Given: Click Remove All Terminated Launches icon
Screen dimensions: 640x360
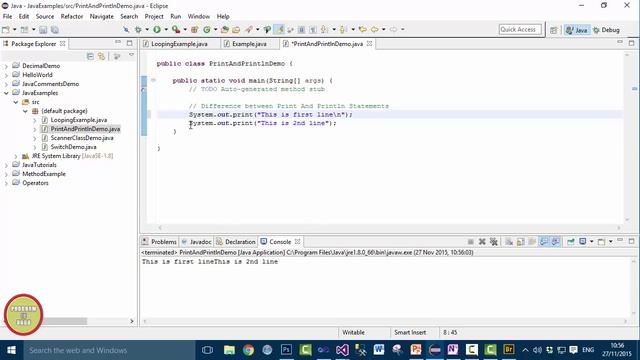Looking at the screenshot, I should (x=493, y=242).
